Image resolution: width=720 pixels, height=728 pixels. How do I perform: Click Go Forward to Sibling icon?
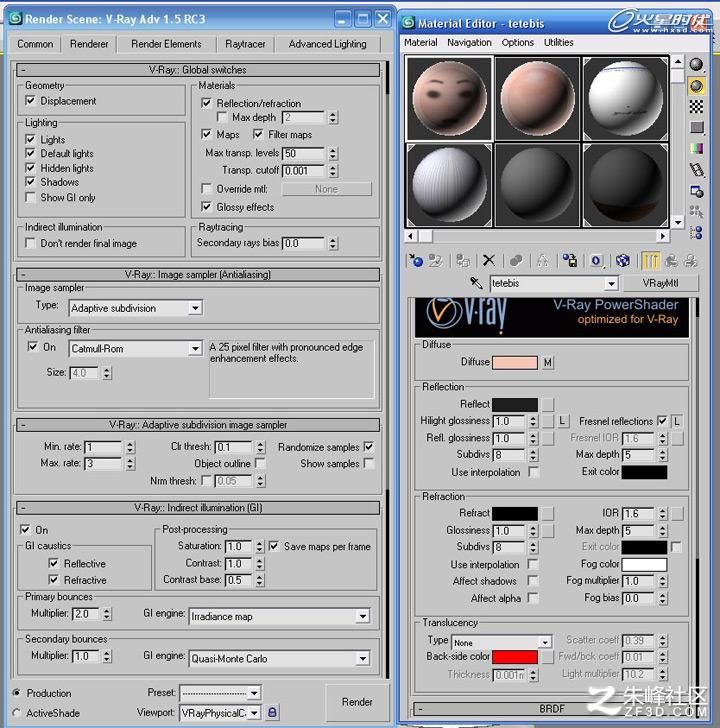pyautogui.click(x=691, y=260)
